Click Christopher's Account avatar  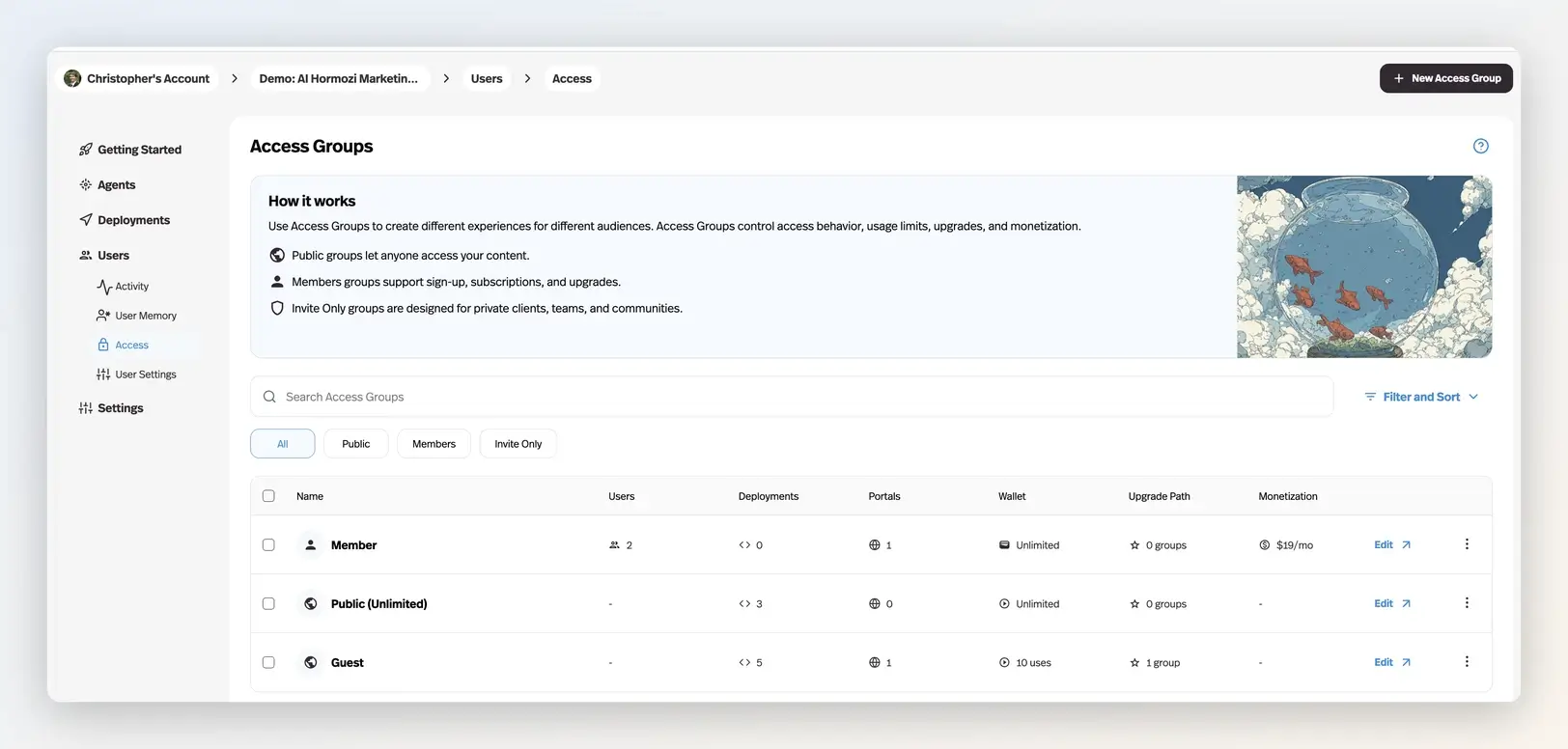[x=72, y=78]
